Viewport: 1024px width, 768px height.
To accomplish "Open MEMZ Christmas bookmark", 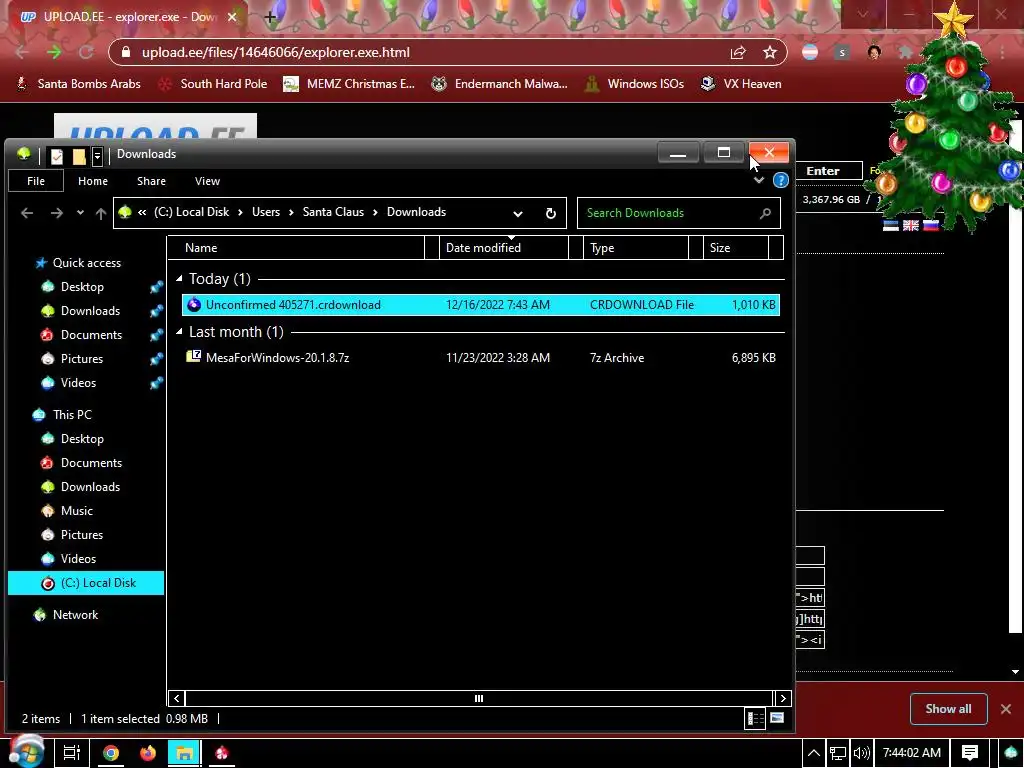I will (349, 84).
